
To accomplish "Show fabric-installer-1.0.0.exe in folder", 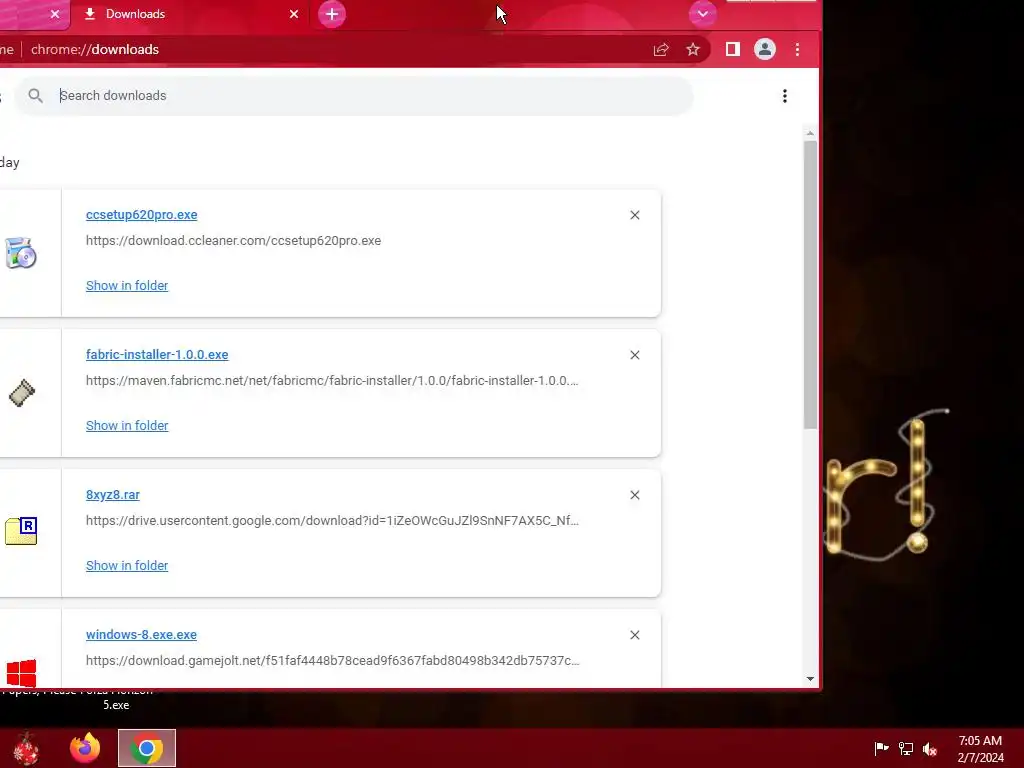I will (x=127, y=425).
